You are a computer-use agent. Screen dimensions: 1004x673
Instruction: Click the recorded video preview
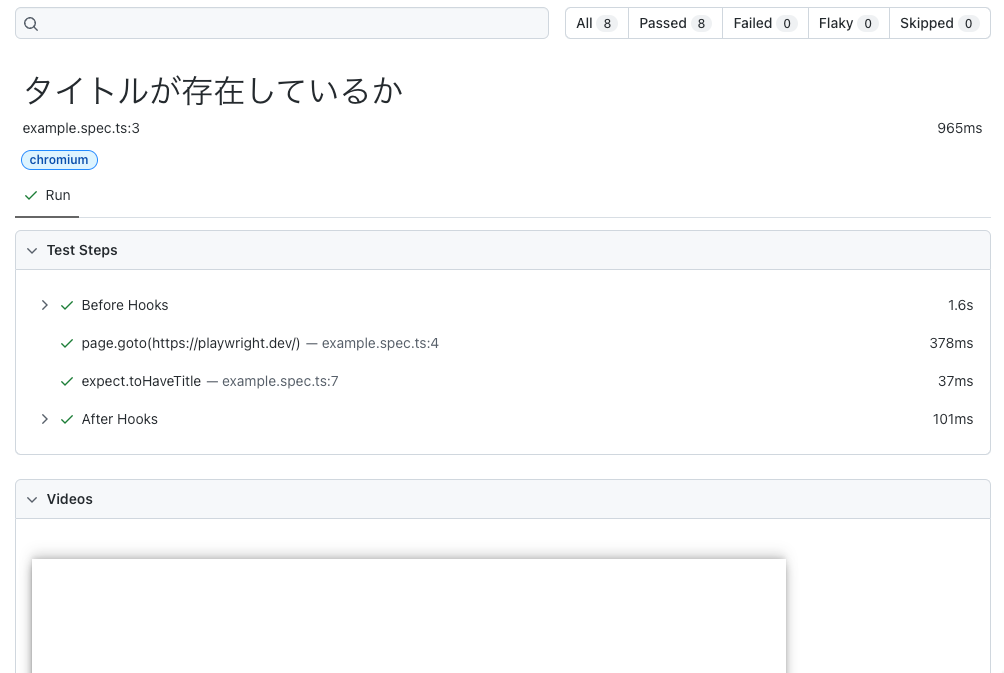tap(409, 616)
